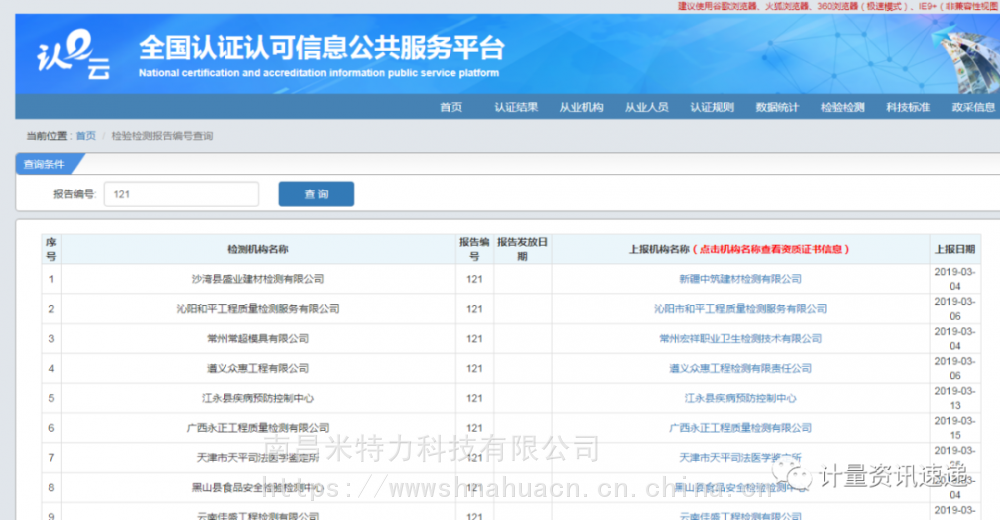Viewport: 1000px width, 520px height.
Task: Go to the 从业机构 navigation item
Action: coord(581,107)
